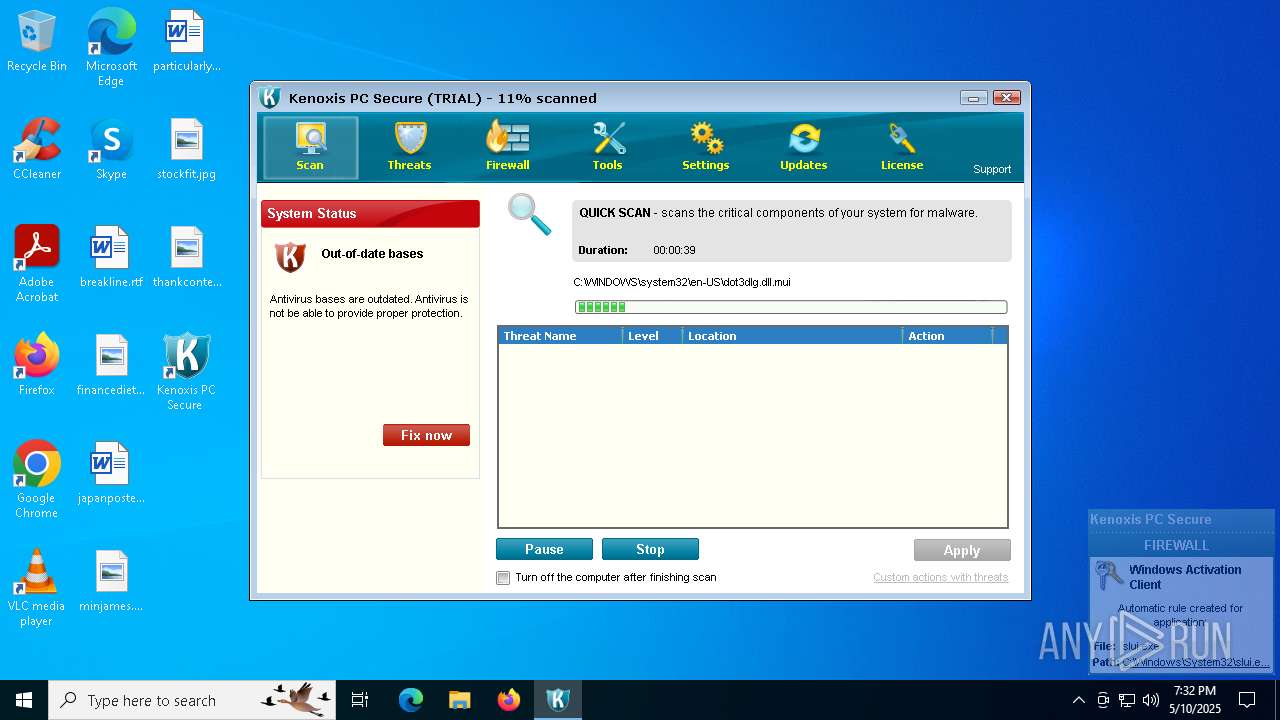Open Firefox from the taskbar
The width and height of the screenshot is (1280, 720).
click(x=509, y=700)
